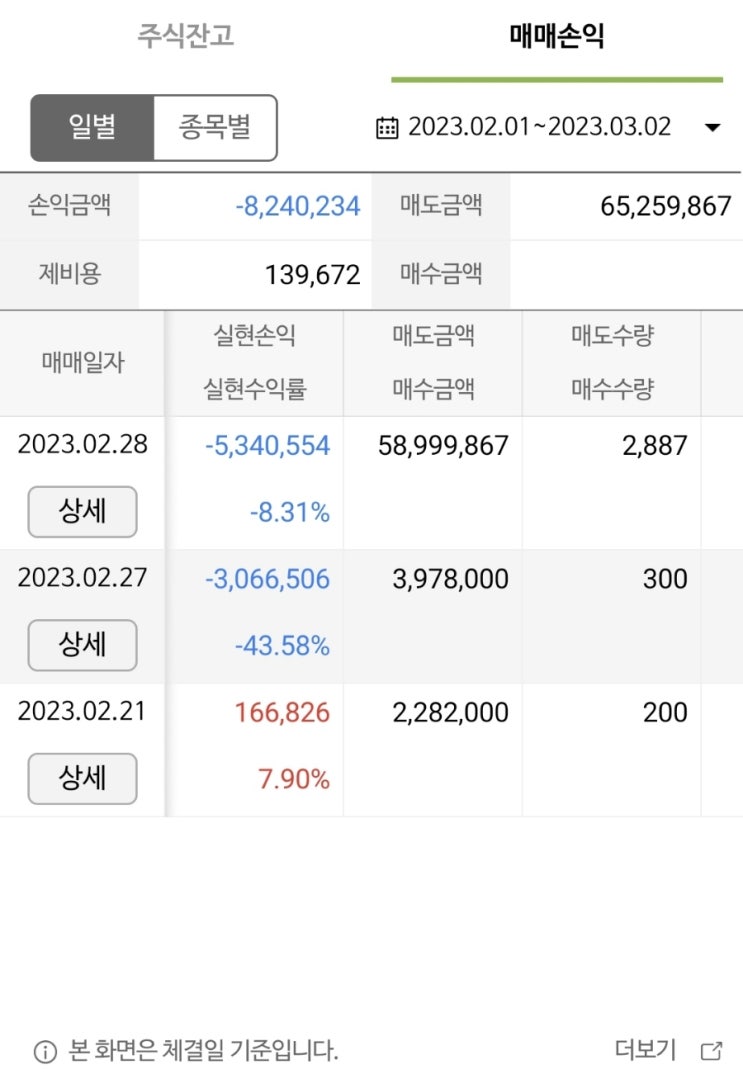Select the -5,340,554 realized loss value
This screenshot has height=1074, width=743.
(267, 446)
